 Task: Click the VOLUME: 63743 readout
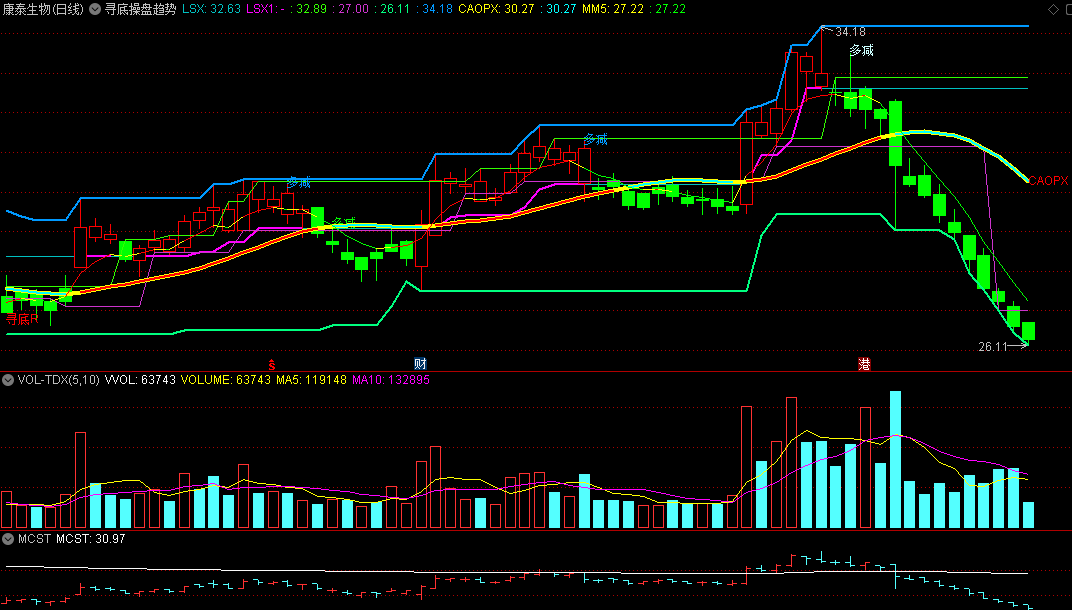[x=226, y=380]
